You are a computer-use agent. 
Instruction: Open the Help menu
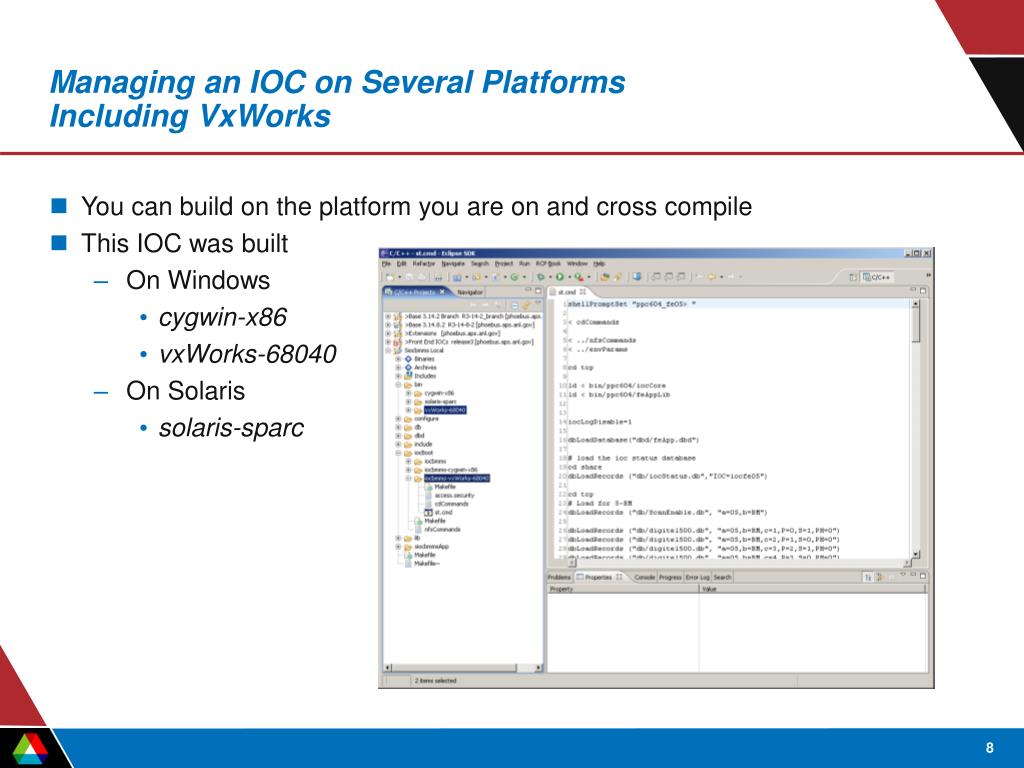pos(599,264)
